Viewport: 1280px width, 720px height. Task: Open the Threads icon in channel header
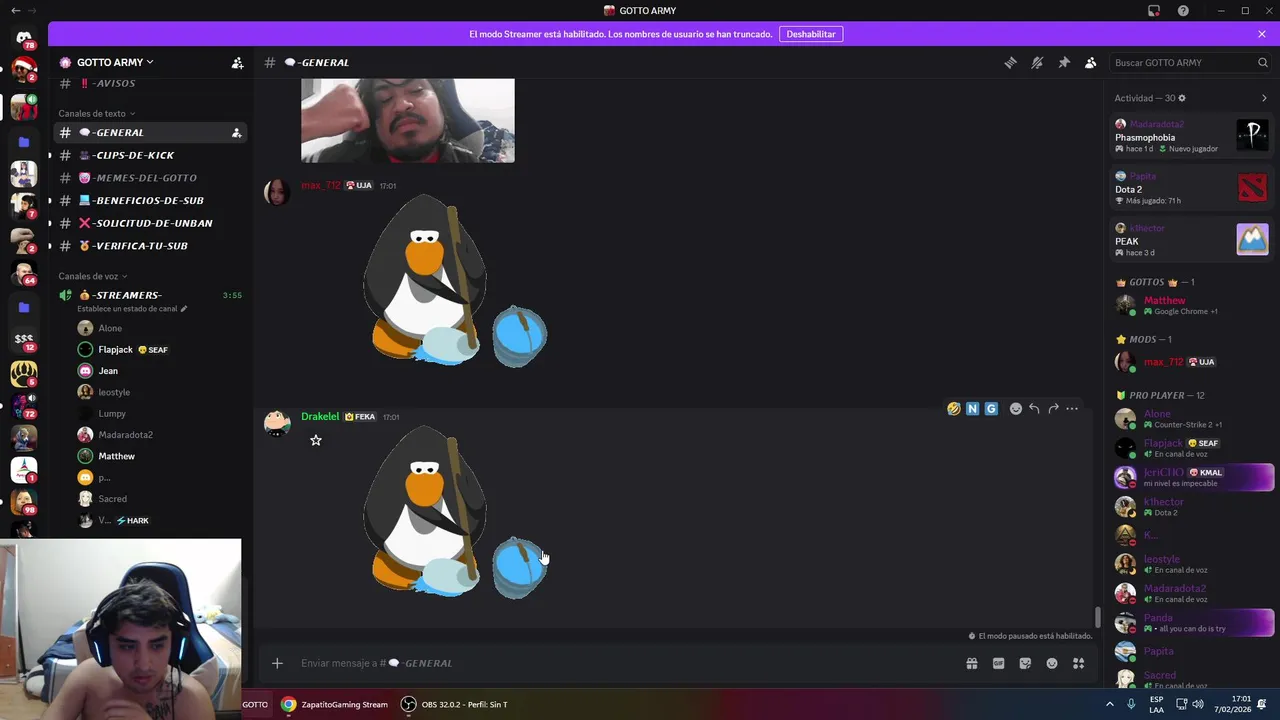(x=1010, y=62)
